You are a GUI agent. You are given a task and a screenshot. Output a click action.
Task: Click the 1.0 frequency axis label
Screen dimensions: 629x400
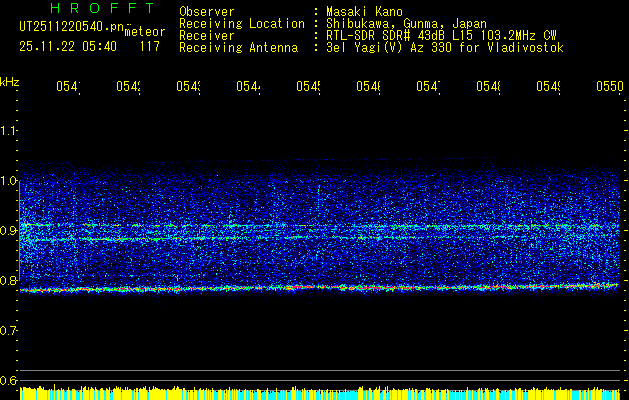click(8, 180)
